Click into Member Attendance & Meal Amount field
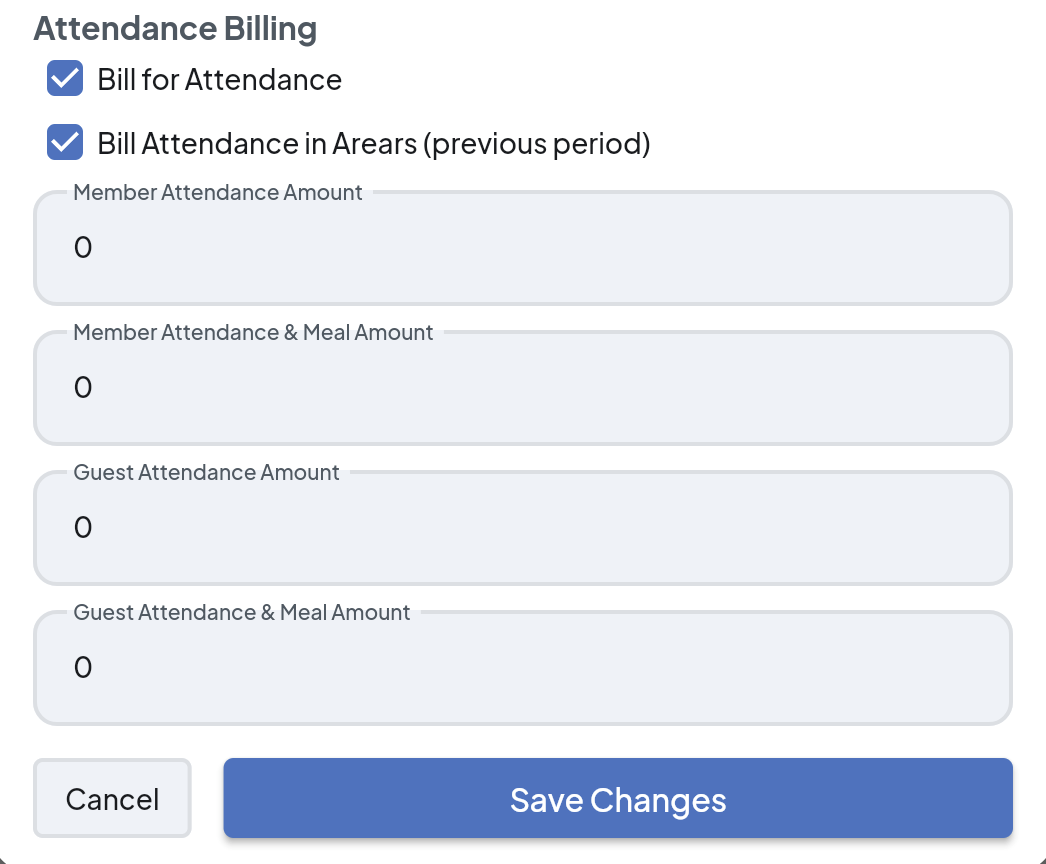The width and height of the screenshot is (1046, 864). point(523,388)
